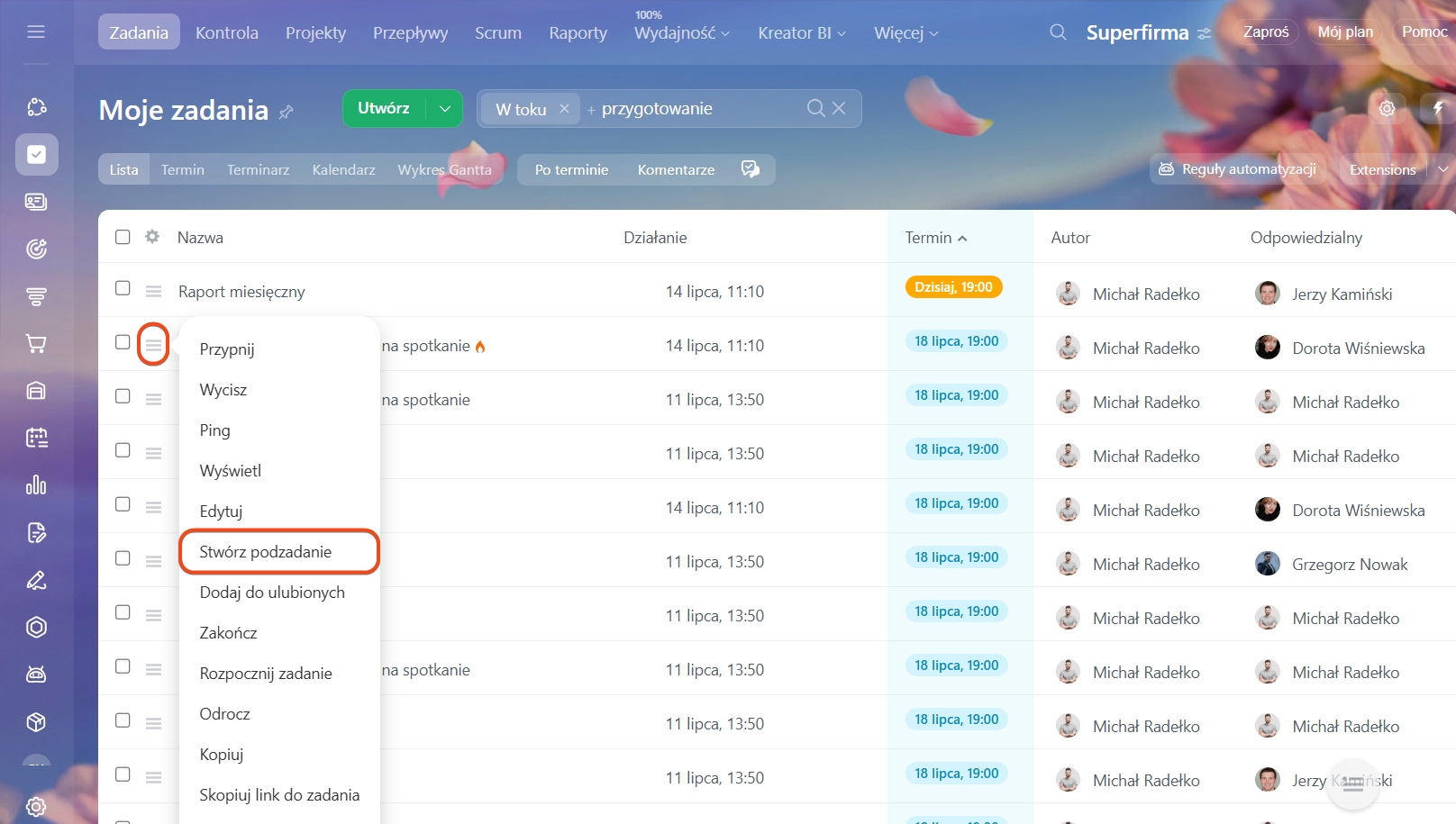Open the hexagon icon in sidebar
The image size is (1456, 824).
(36, 628)
